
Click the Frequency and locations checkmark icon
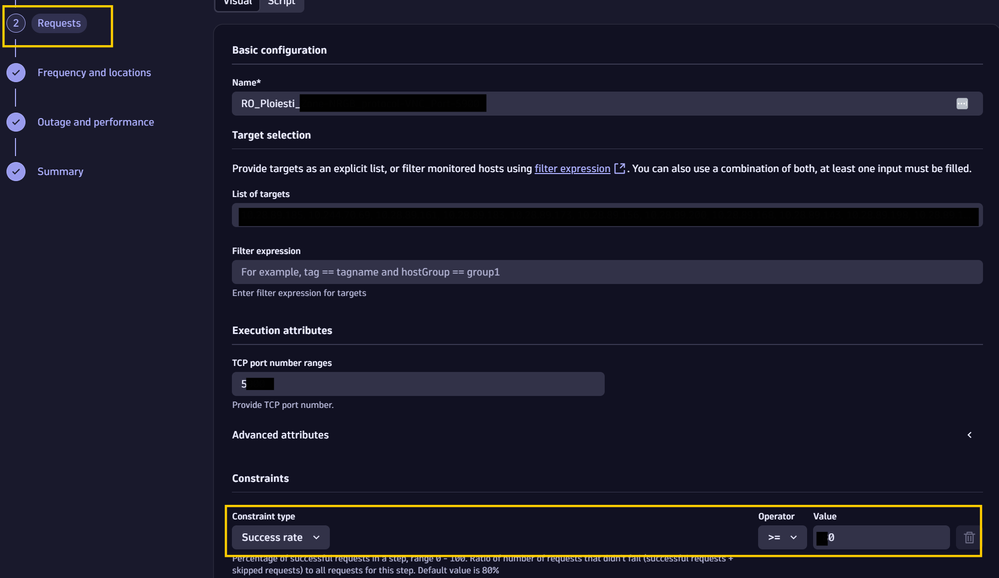tap(16, 73)
